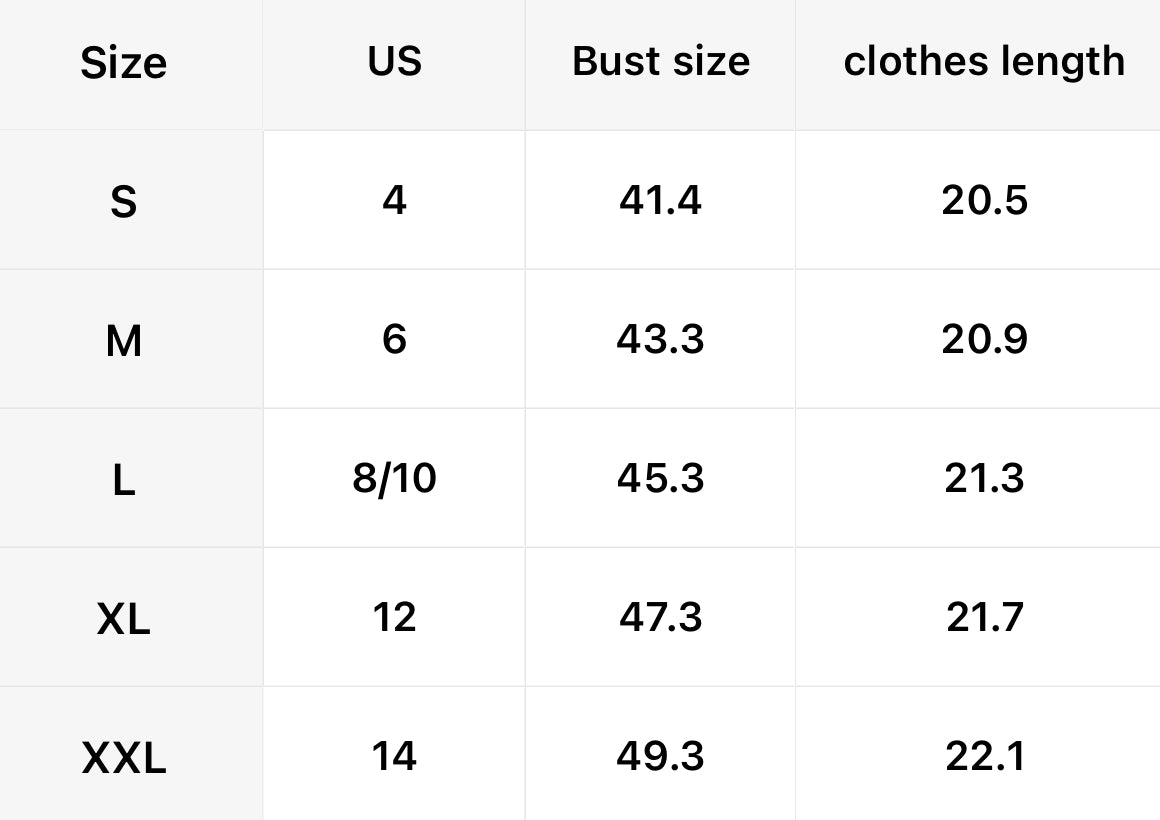The height and width of the screenshot is (820, 1160).
Task: Click the Size column header
Action: tap(123, 64)
